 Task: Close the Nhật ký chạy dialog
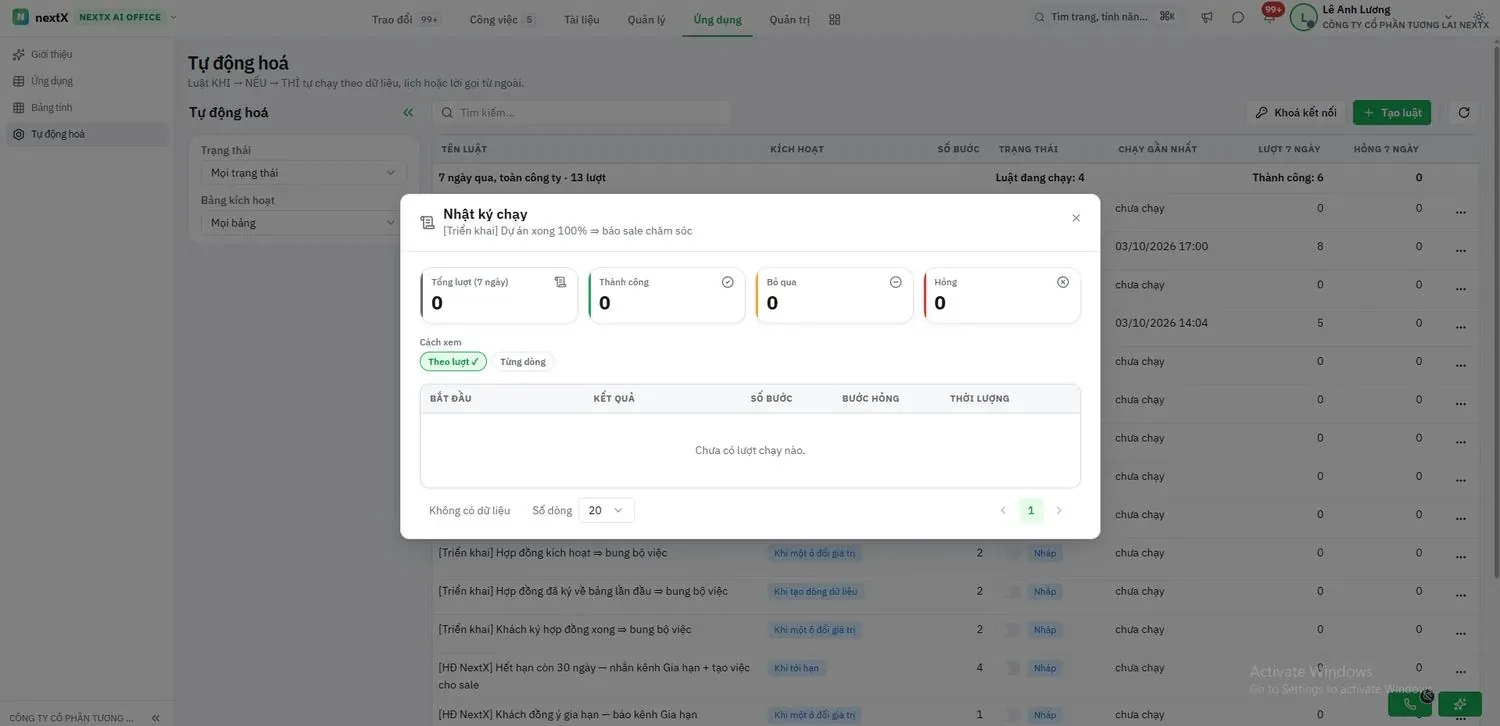point(1076,218)
